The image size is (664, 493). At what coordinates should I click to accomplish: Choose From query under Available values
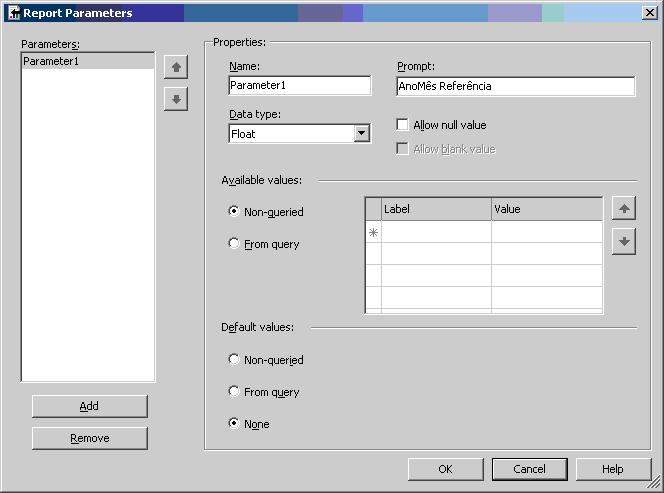pos(235,244)
